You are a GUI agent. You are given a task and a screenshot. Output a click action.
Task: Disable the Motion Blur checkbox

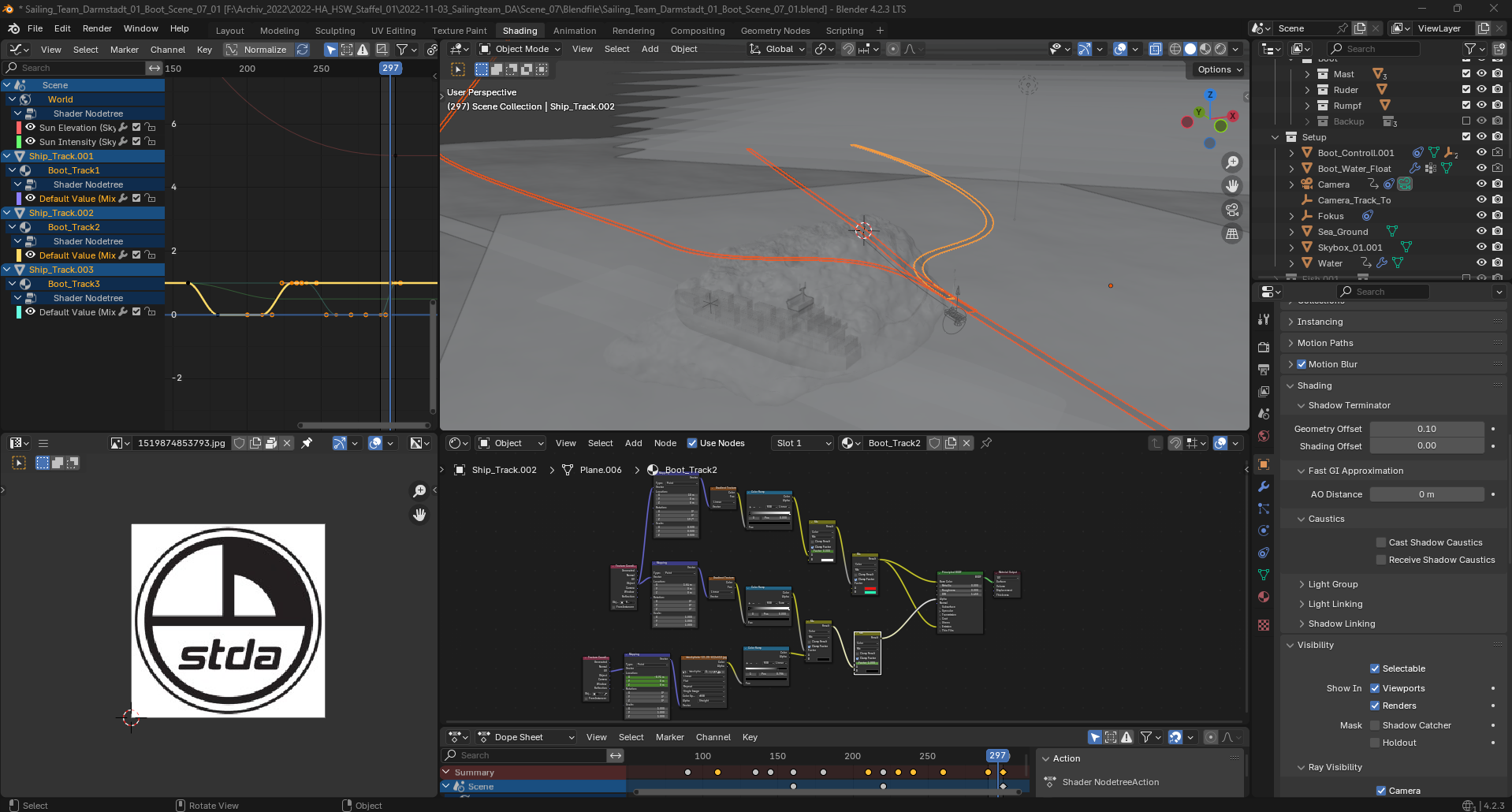point(1302,364)
